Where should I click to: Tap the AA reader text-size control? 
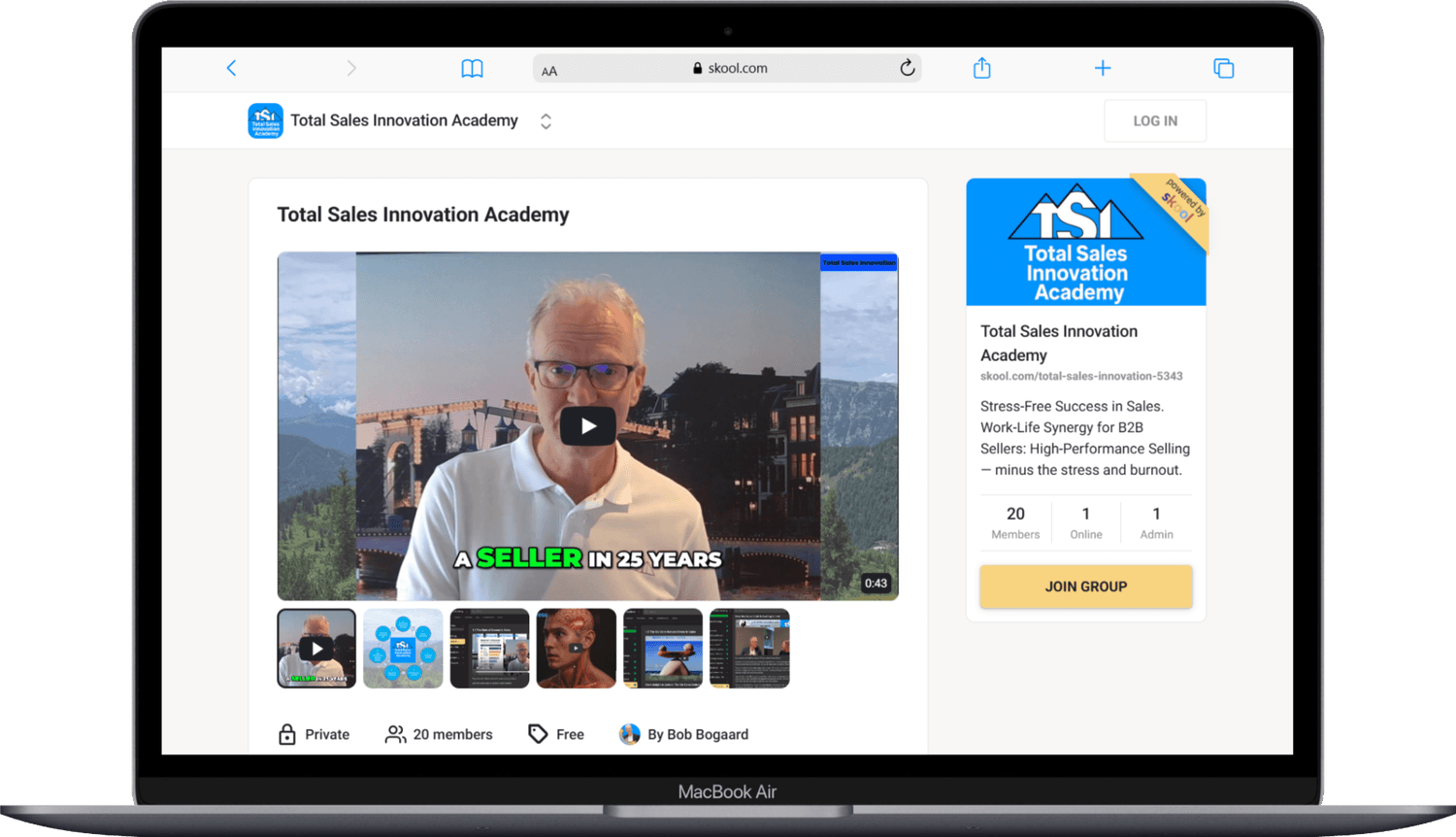tap(549, 70)
